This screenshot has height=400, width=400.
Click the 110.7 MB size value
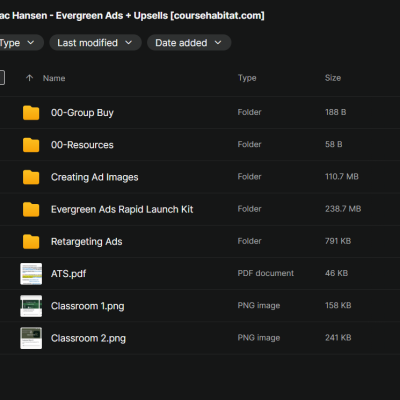[342, 176]
